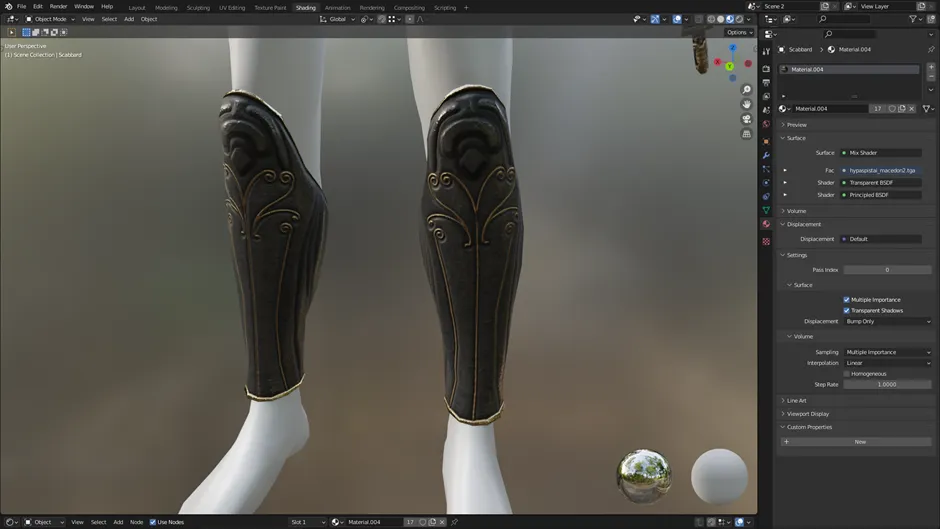Open the World properties tab
The width and height of the screenshot is (940, 529).
tap(766, 124)
